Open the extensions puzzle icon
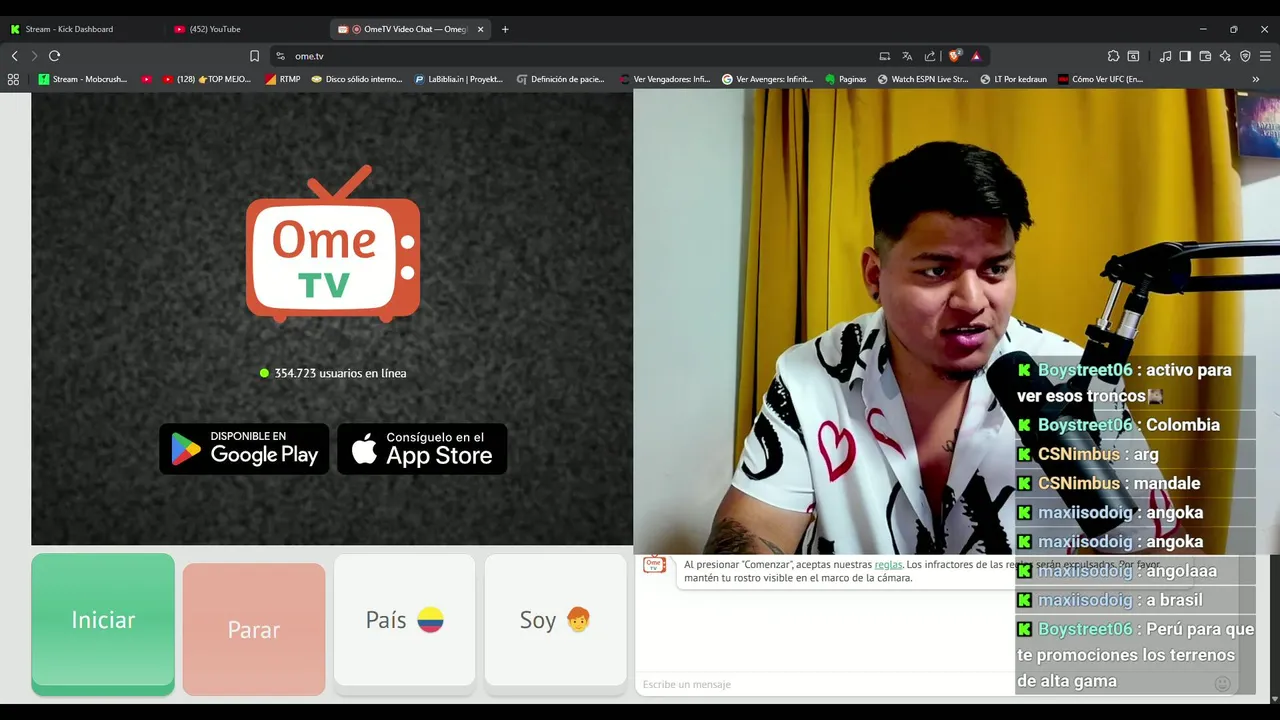This screenshot has height=720, width=1280. tap(1113, 56)
